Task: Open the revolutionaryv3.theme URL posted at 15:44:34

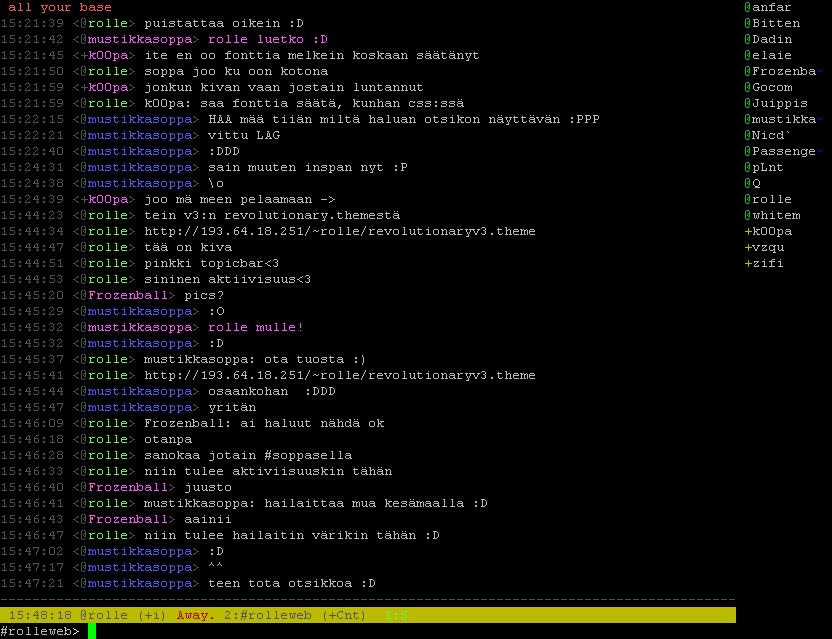Action: [x=340, y=231]
